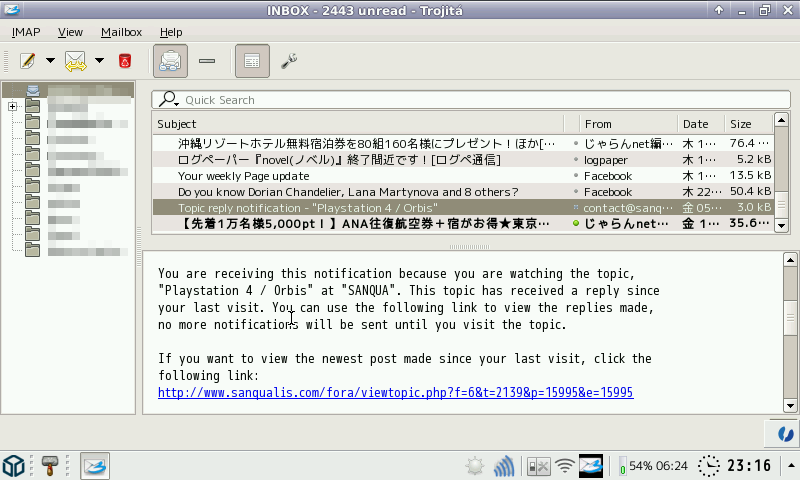Image resolution: width=800 pixels, height=480 pixels.
Task: Click the Wi-Fi icon in system tray
Action: [566, 466]
